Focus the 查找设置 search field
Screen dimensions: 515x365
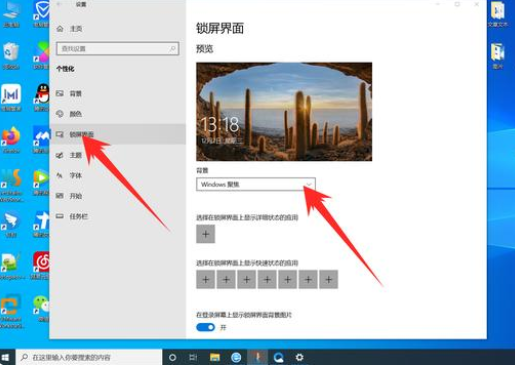pos(118,49)
